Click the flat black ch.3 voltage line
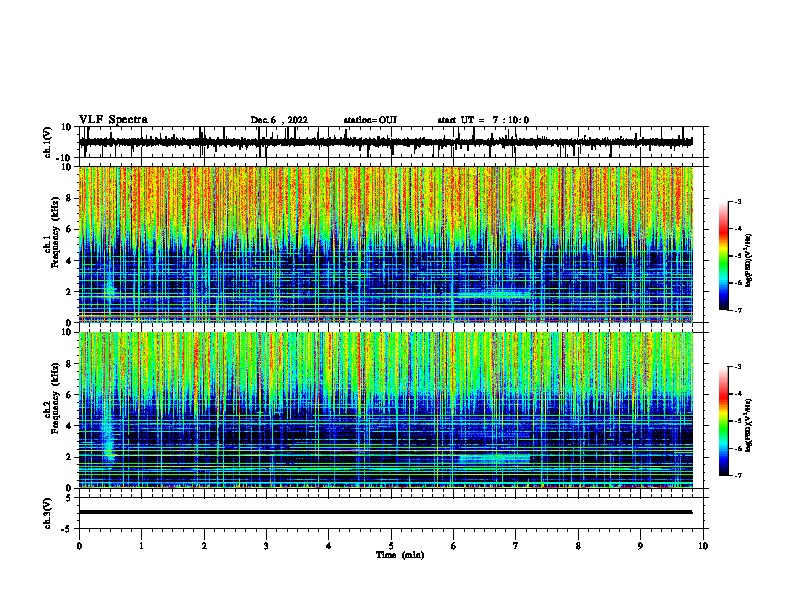Image resolution: width=792 pixels, height=612 pixels. tap(386, 512)
